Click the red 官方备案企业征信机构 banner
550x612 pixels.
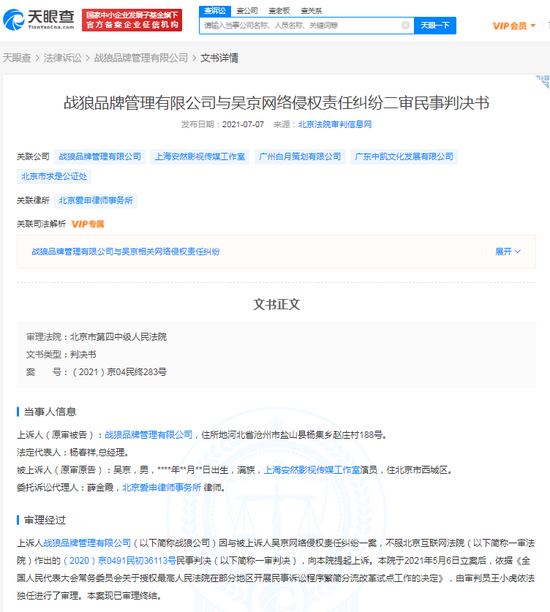coord(132,20)
